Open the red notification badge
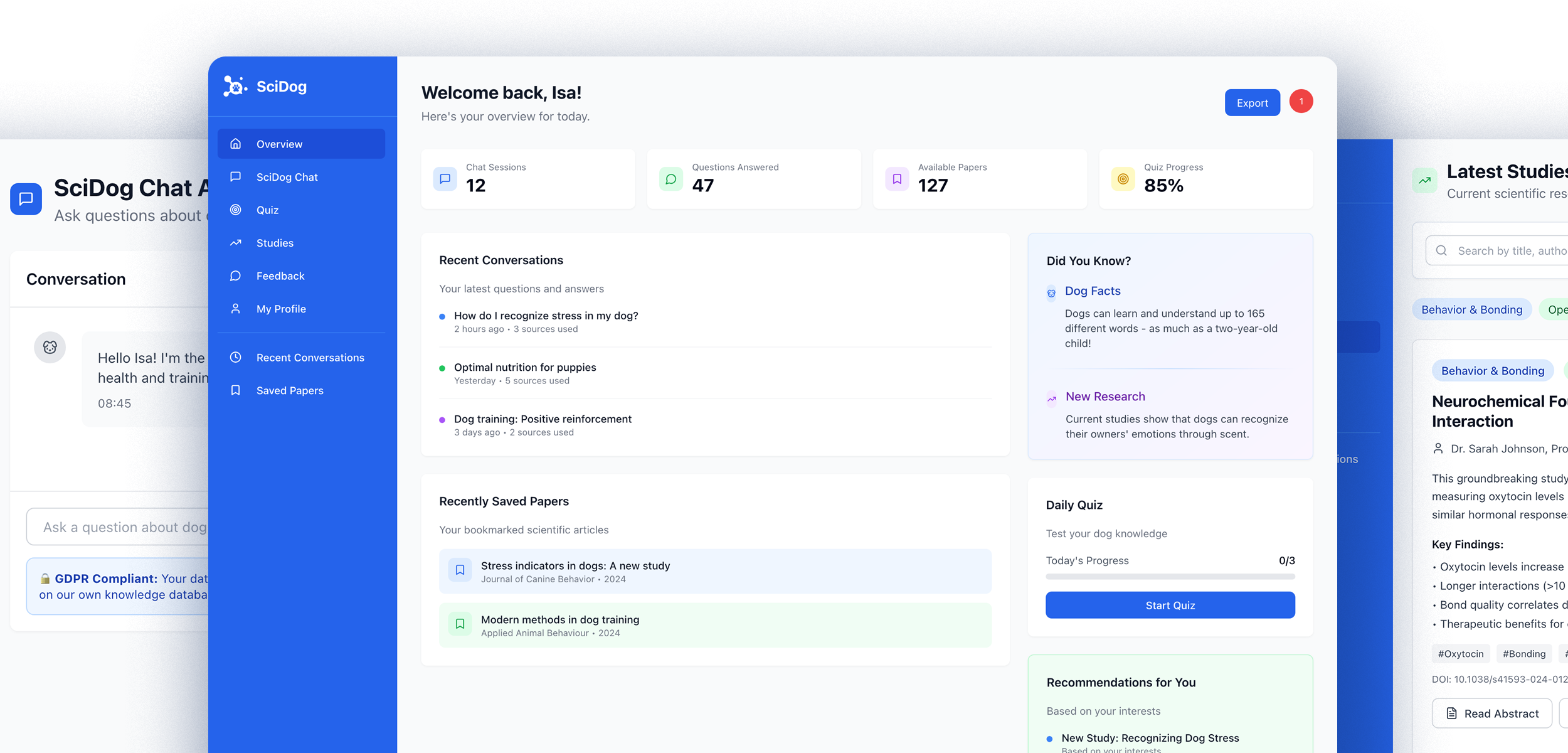The height and width of the screenshot is (753, 1568). pos(1301,102)
